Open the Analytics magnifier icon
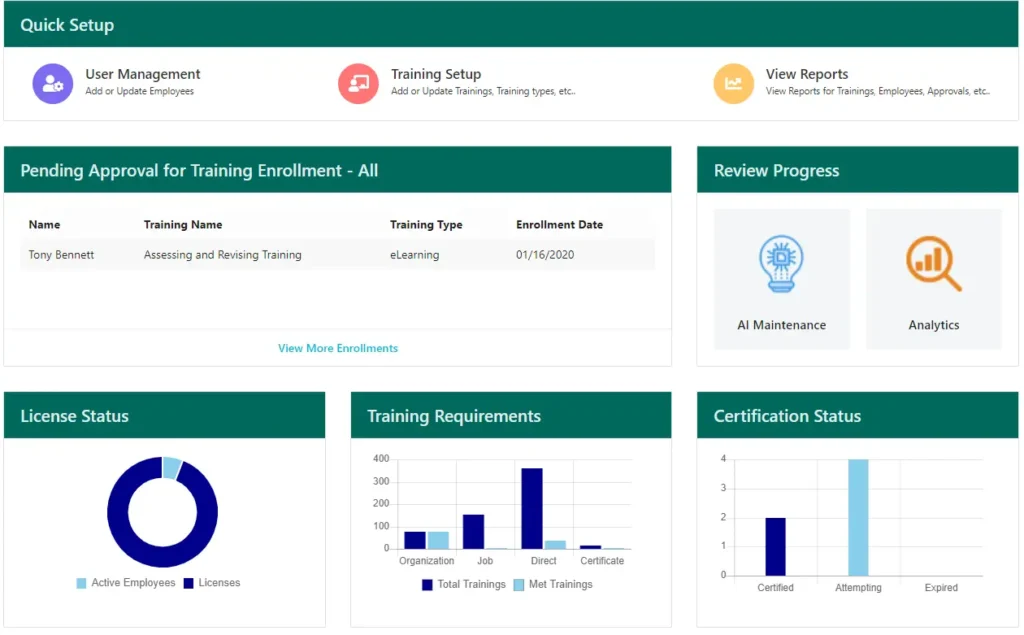This screenshot has width=1024, height=635. (x=933, y=263)
